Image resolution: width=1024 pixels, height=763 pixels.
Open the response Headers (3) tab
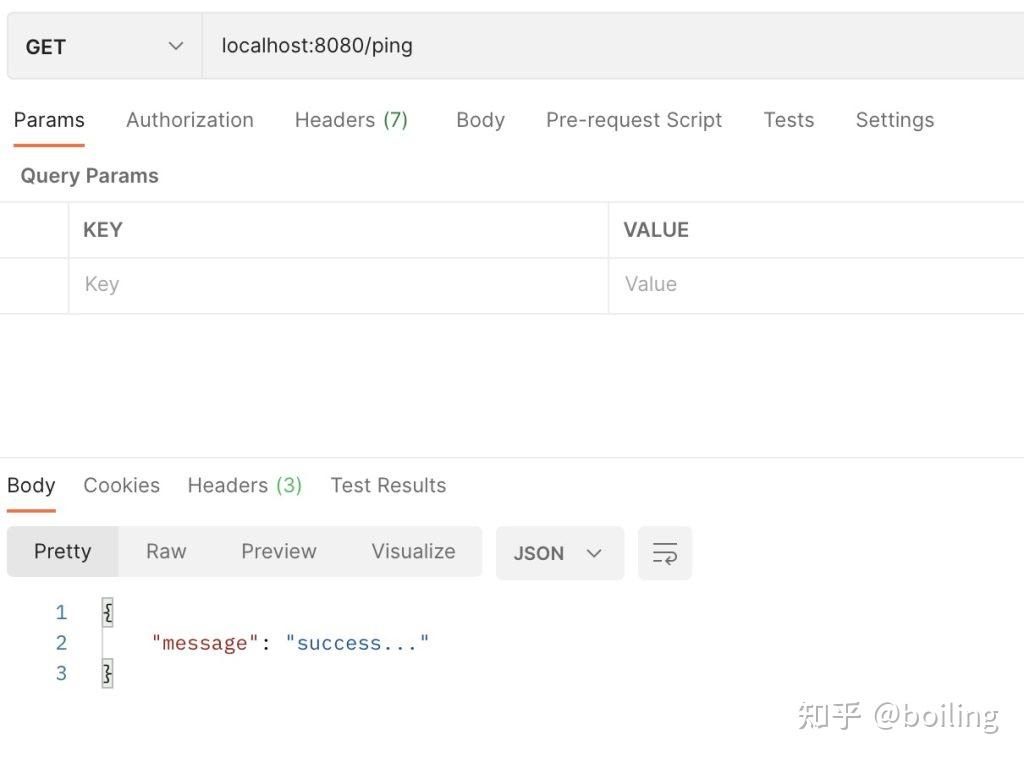[244, 485]
